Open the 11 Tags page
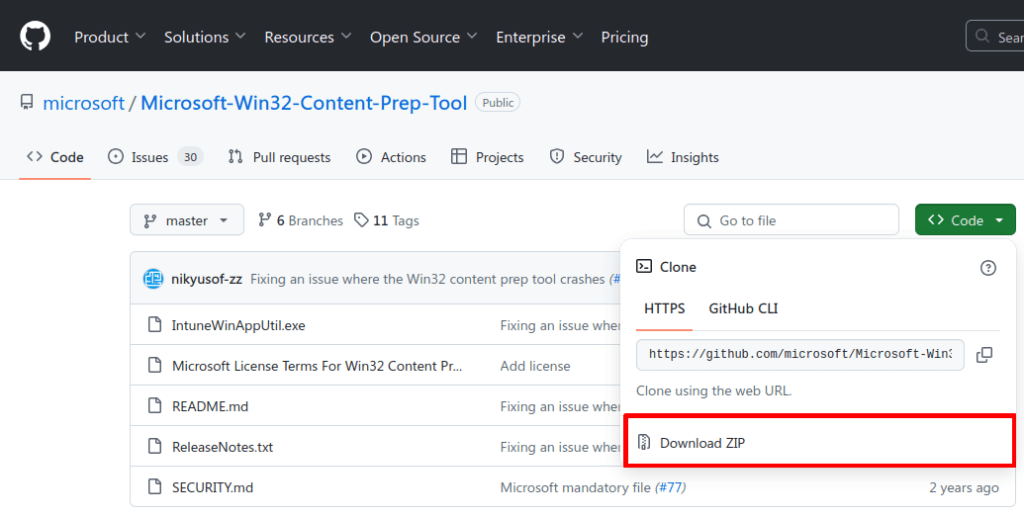This screenshot has width=1024, height=518. tap(386, 220)
